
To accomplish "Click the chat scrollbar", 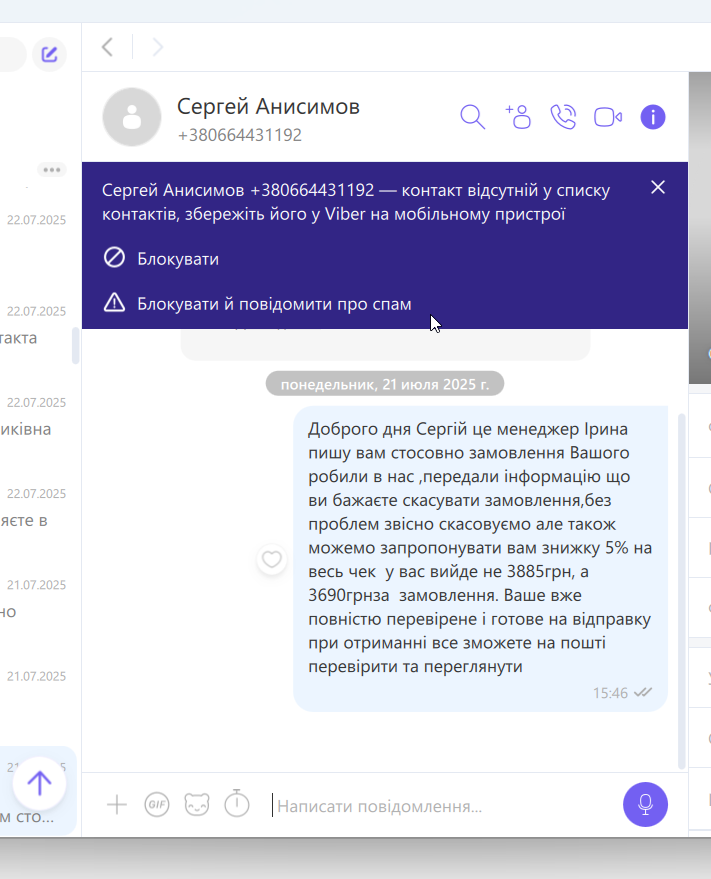I will 682,591.
